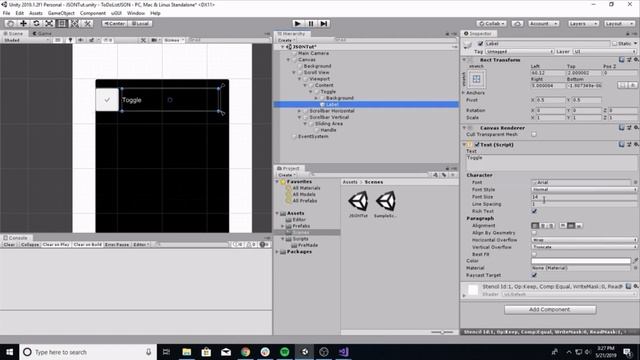Open the Account dropdown
Viewport: 640px width, 360px height.
pyautogui.click(x=543, y=24)
